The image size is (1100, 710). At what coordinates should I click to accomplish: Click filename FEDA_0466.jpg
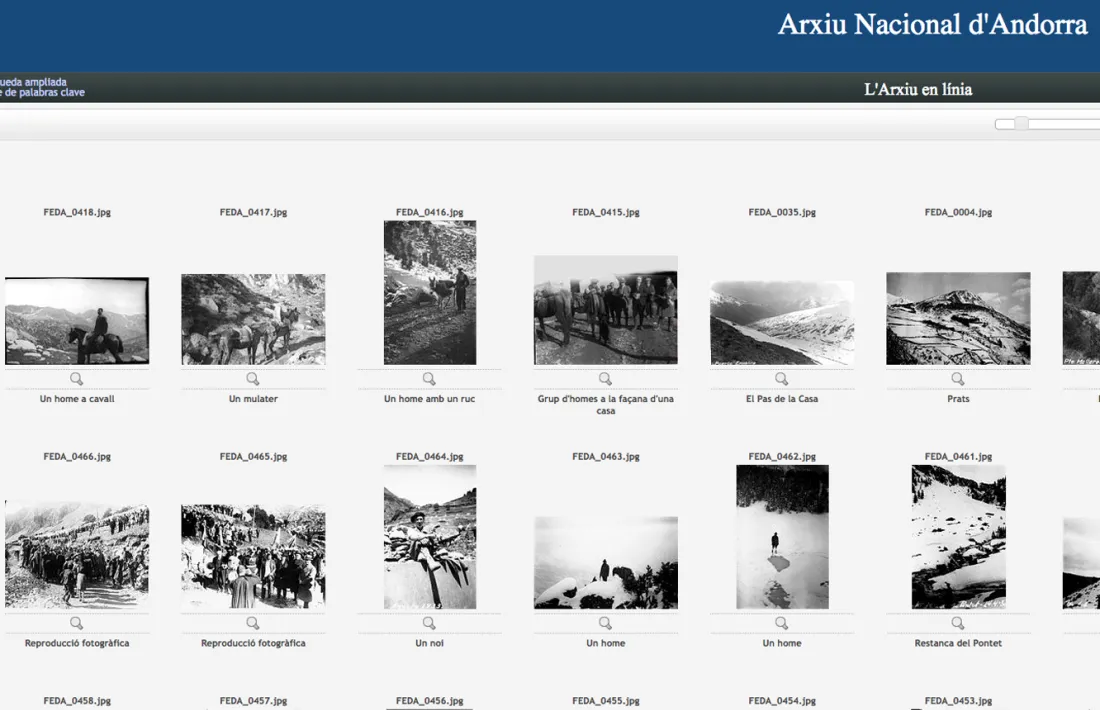77,456
